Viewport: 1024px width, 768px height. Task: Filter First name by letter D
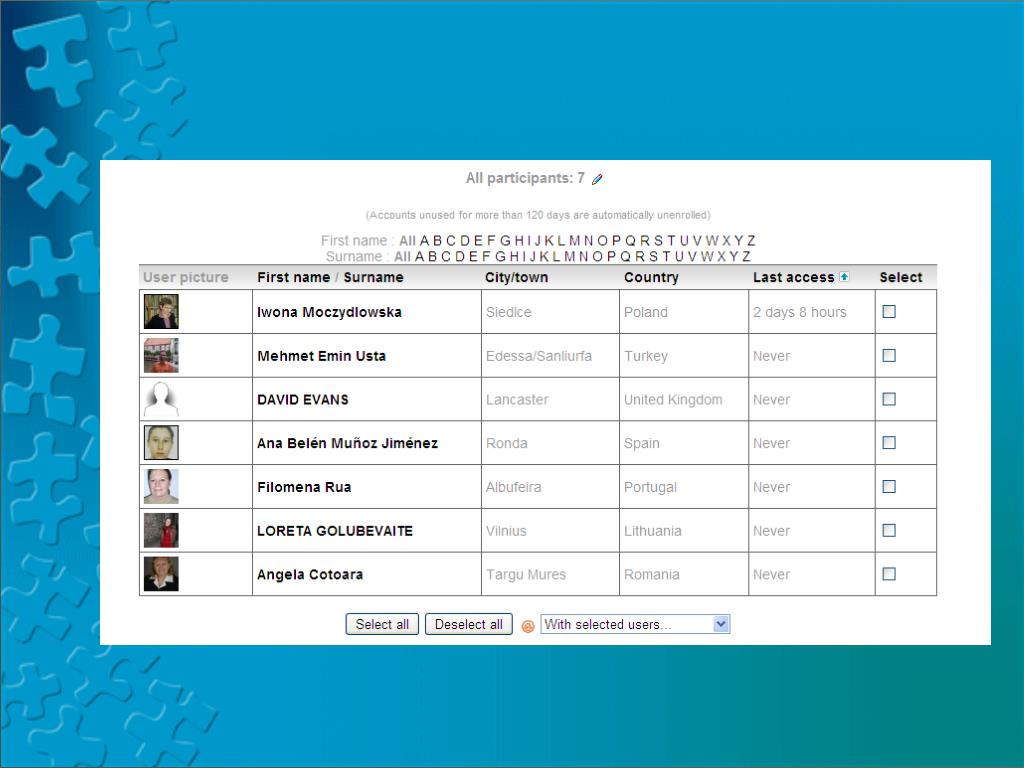click(x=464, y=240)
